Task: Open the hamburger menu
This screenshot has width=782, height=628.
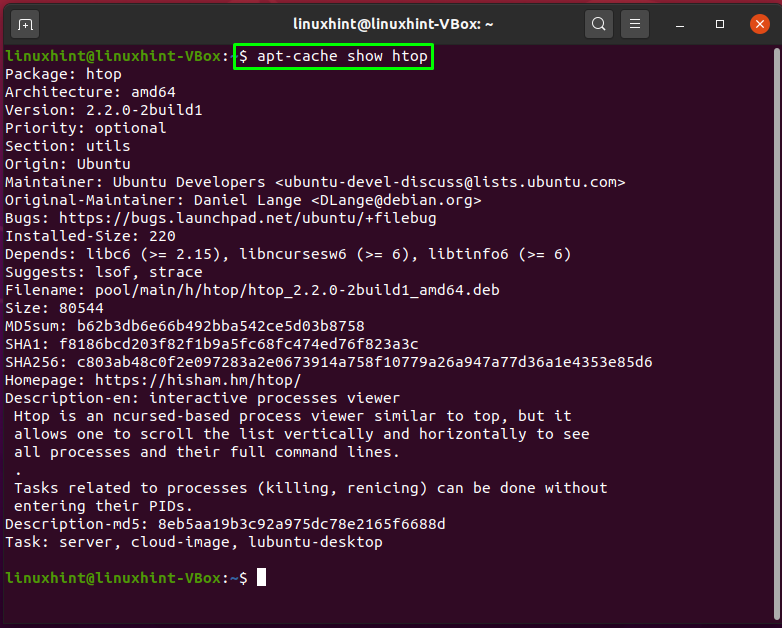Action: (x=634, y=24)
